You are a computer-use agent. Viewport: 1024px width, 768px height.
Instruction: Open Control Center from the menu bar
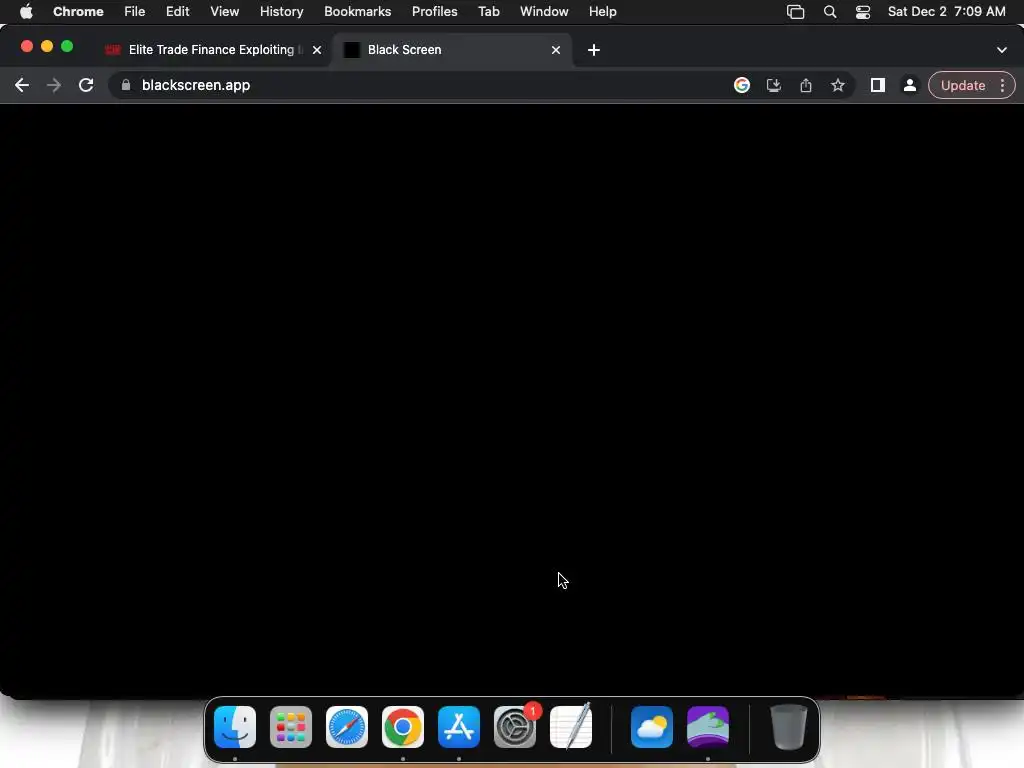863,12
